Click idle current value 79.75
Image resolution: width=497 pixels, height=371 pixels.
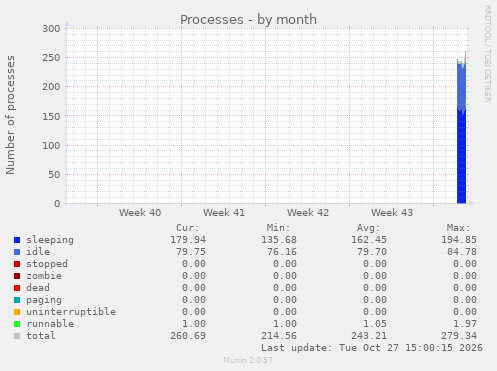click(x=191, y=252)
